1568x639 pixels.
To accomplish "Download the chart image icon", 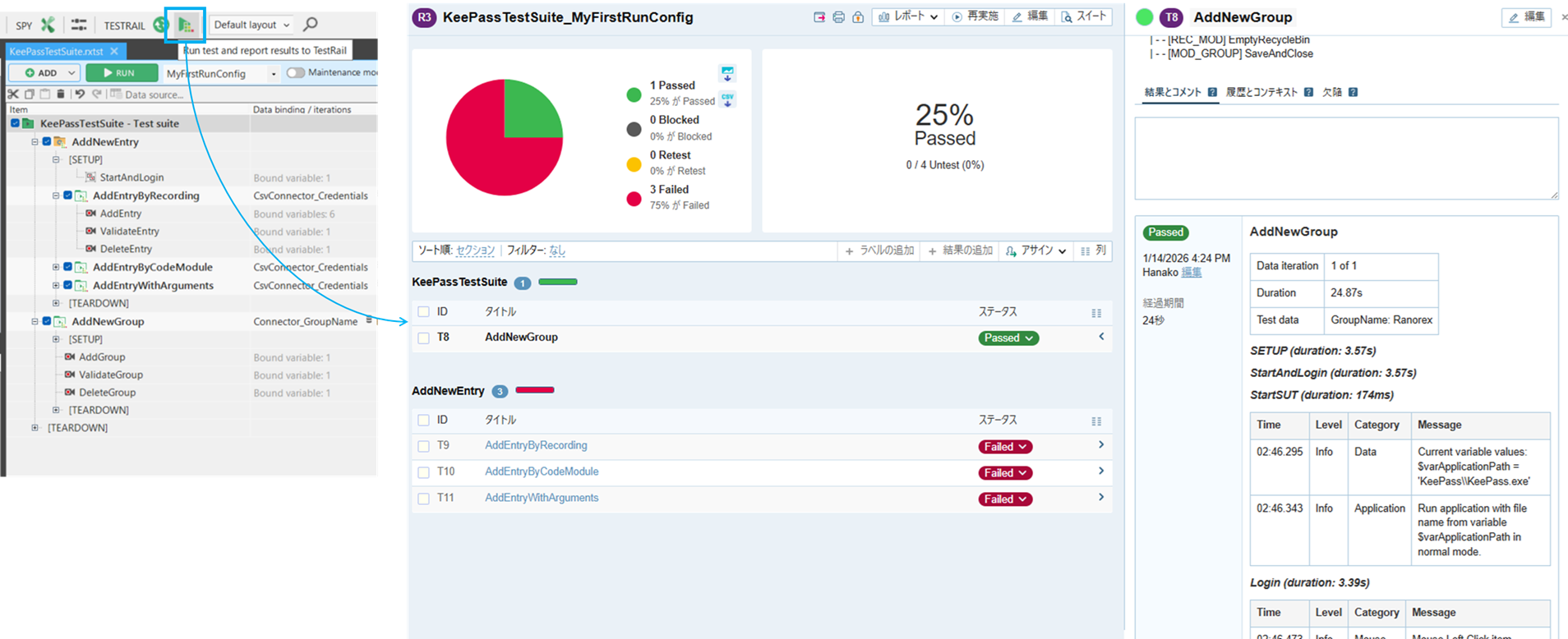I will click(727, 74).
